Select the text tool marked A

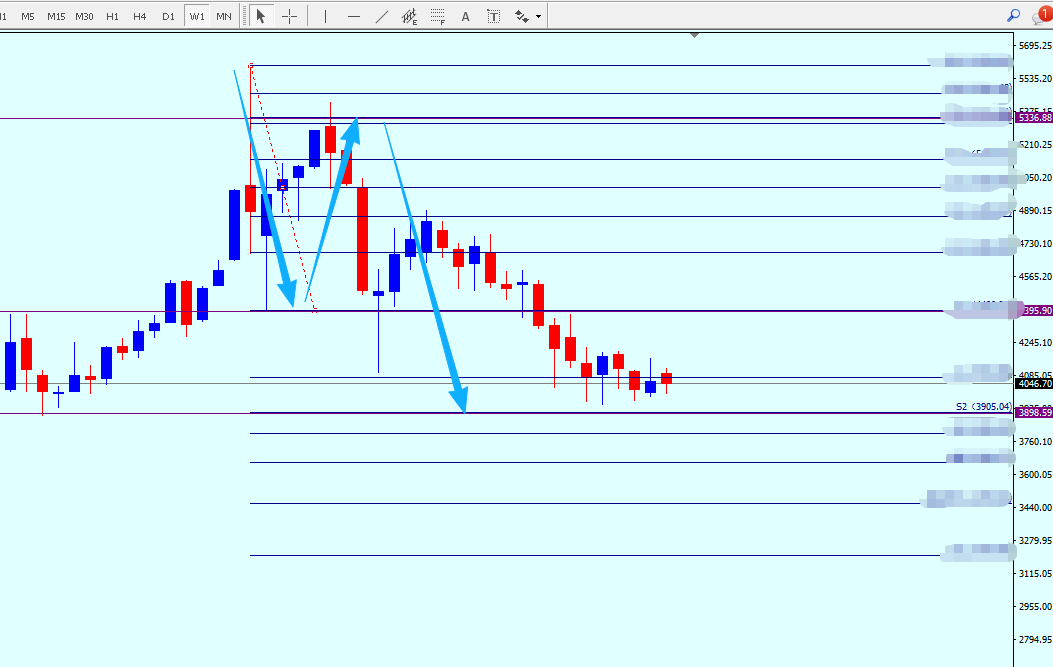tap(465, 16)
